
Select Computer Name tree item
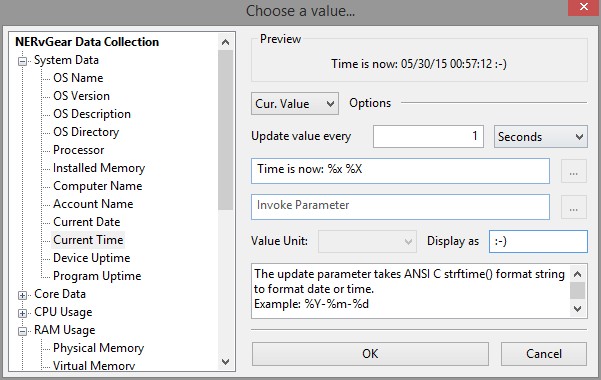(x=98, y=186)
